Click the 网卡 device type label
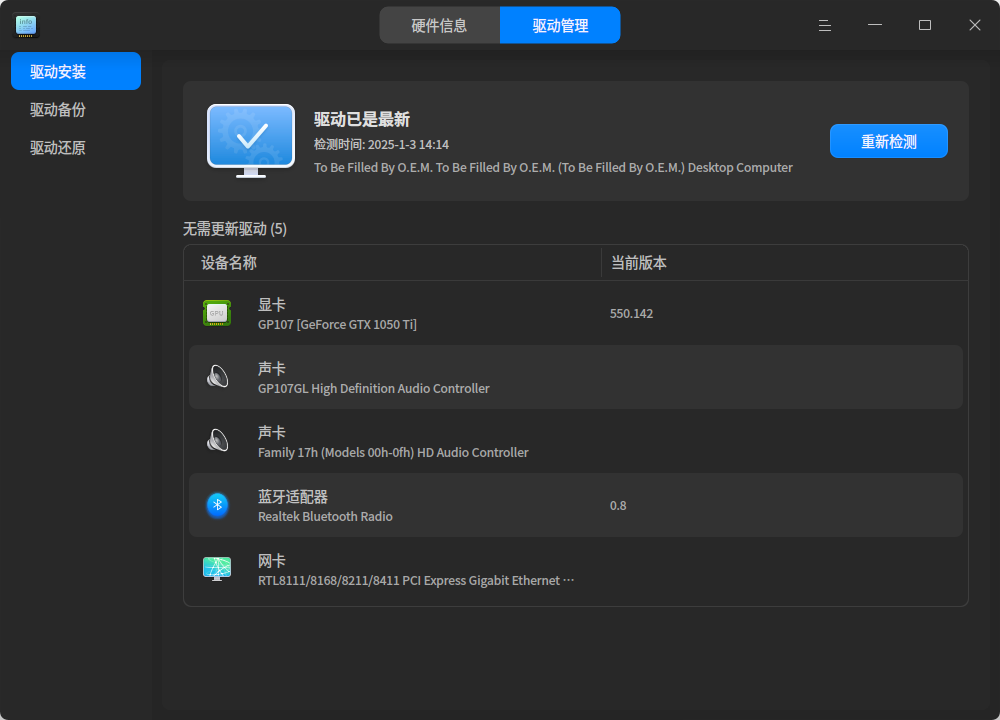Image resolution: width=1000 pixels, height=720 pixels. [x=272, y=561]
